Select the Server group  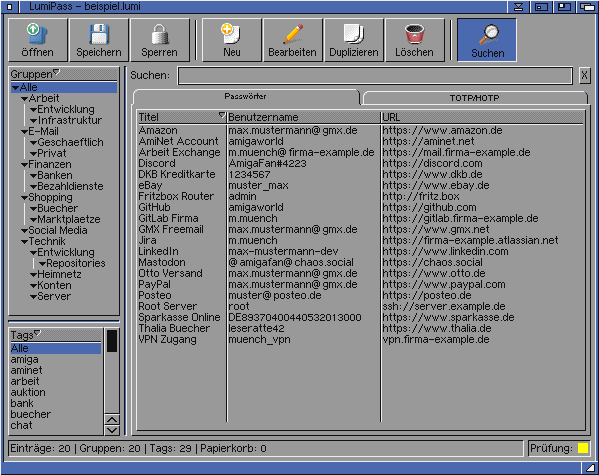click(x=54, y=297)
